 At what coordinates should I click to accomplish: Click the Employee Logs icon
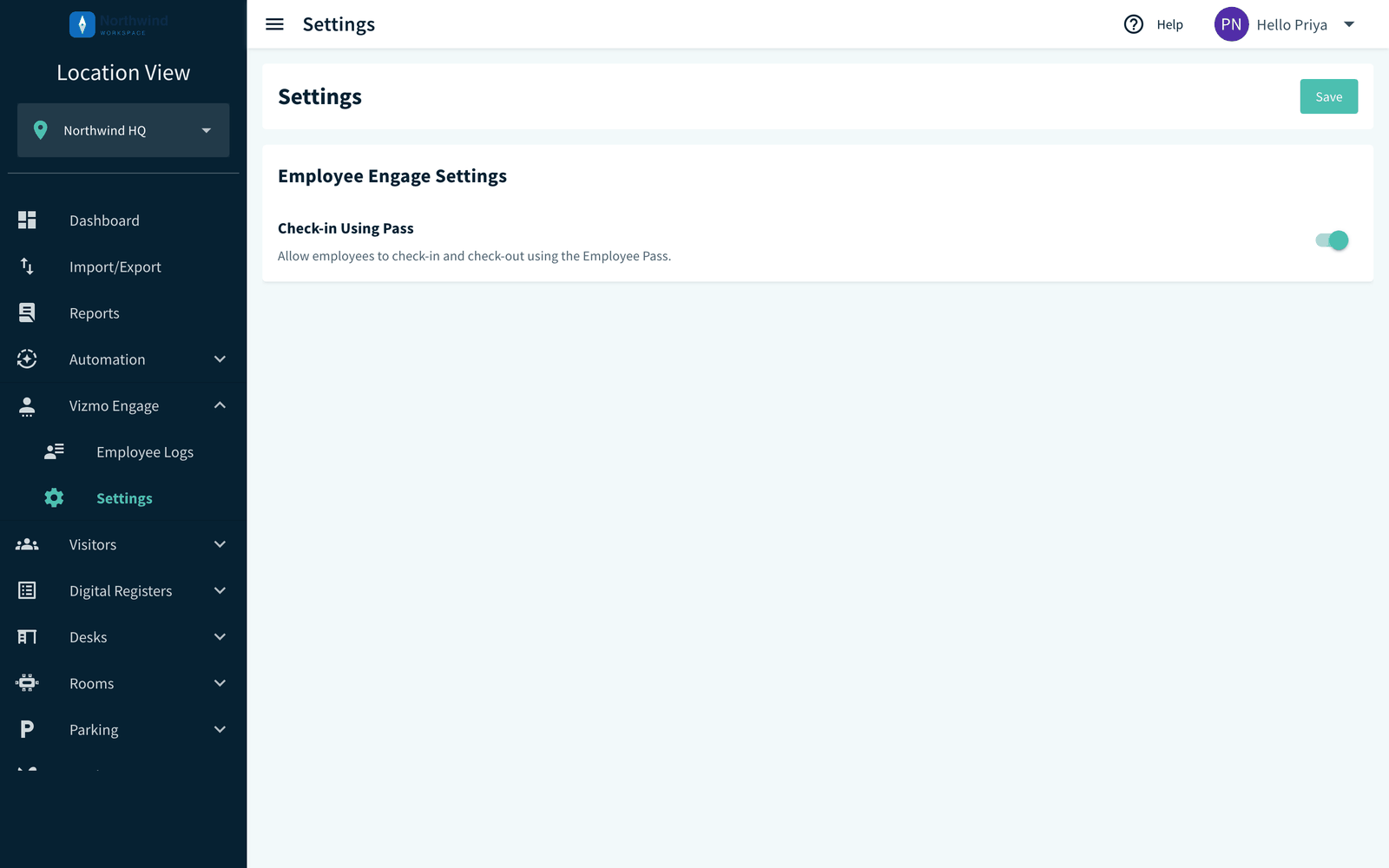pos(54,451)
